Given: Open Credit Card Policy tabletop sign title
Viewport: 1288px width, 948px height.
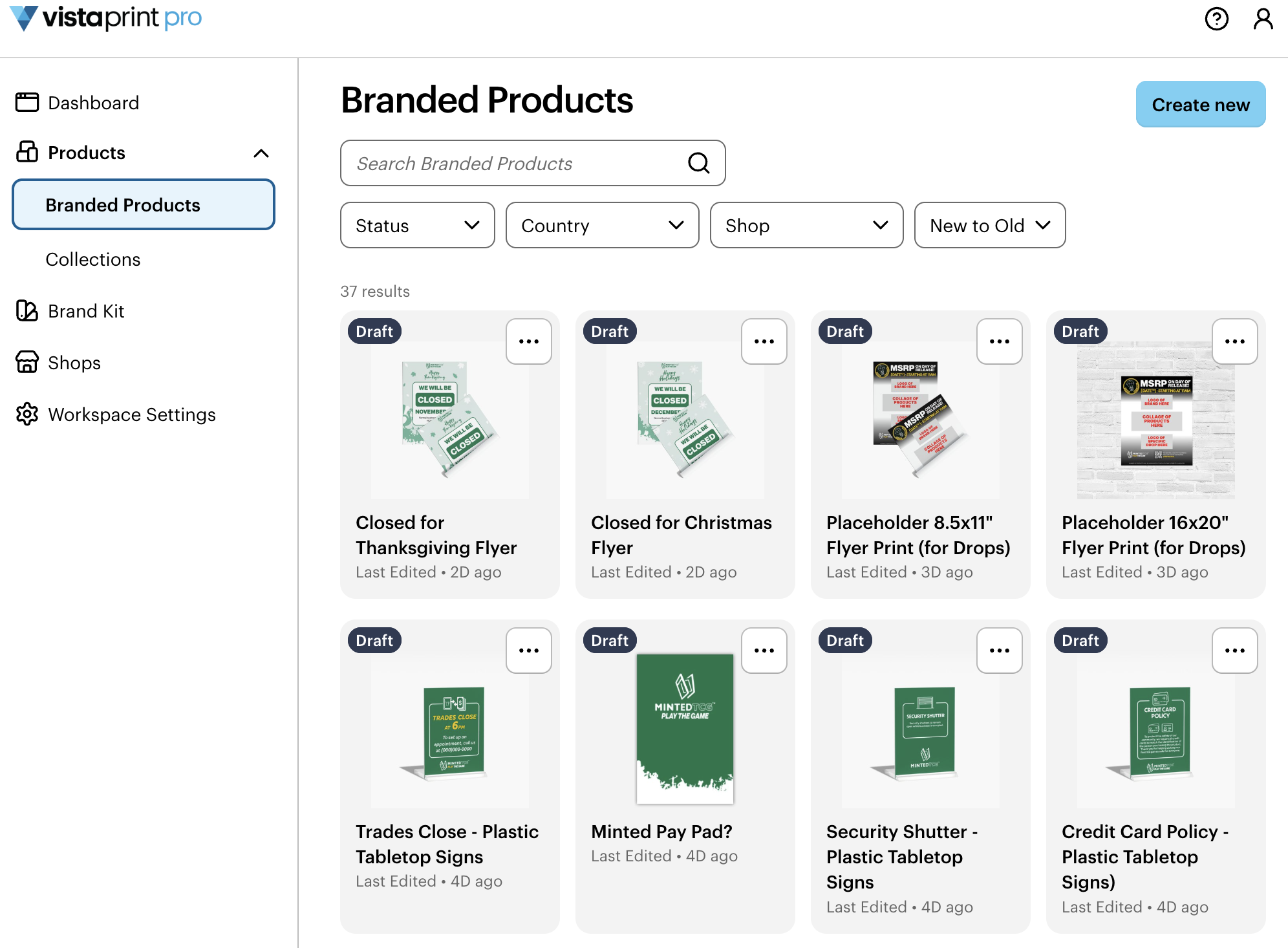Looking at the screenshot, I should point(1145,857).
